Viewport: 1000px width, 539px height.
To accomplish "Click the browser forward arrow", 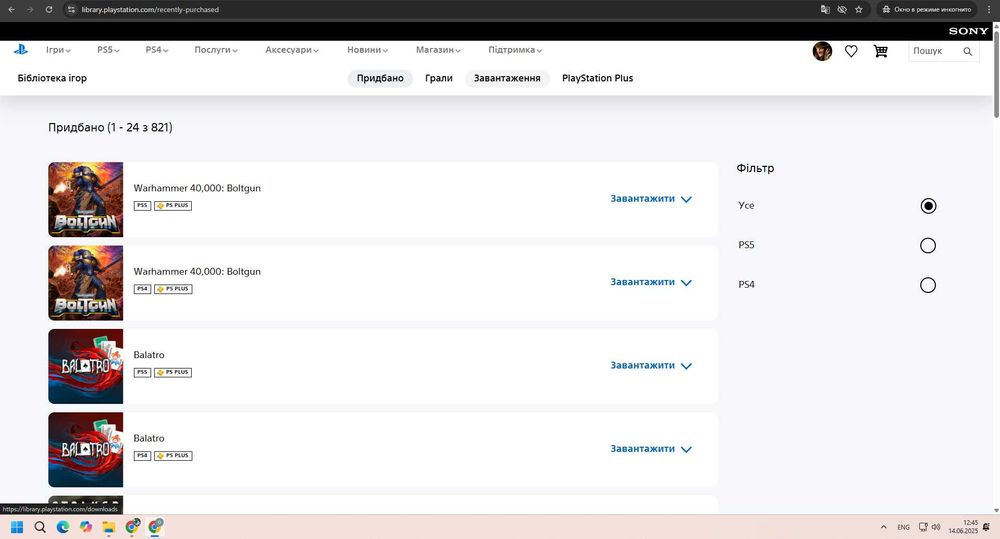I will 30,10.
